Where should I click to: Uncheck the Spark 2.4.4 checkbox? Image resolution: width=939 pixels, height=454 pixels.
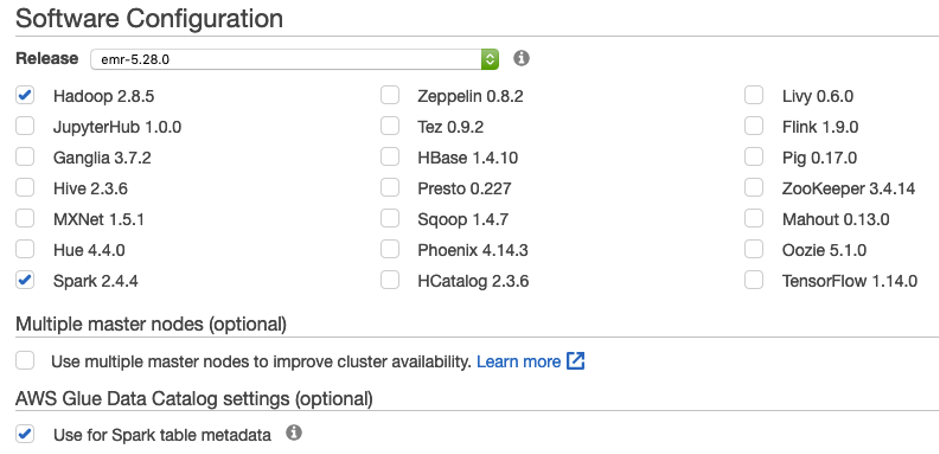tap(25, 280)
